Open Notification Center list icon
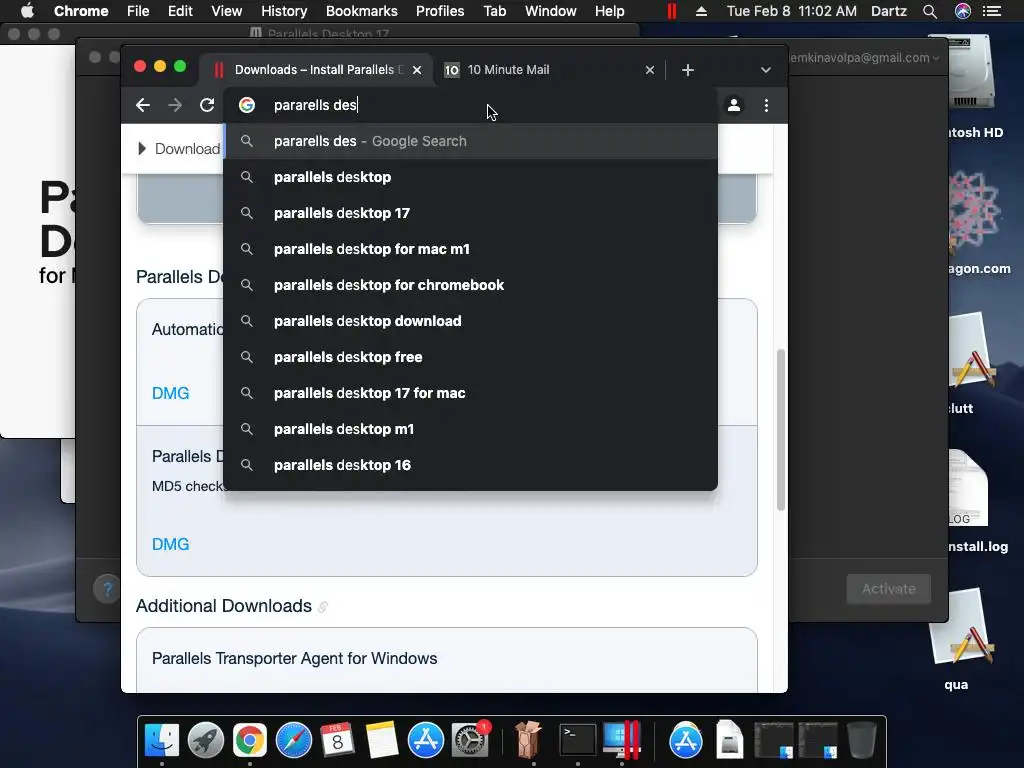Screen dimensions: 1024x768 click(992, 11)
